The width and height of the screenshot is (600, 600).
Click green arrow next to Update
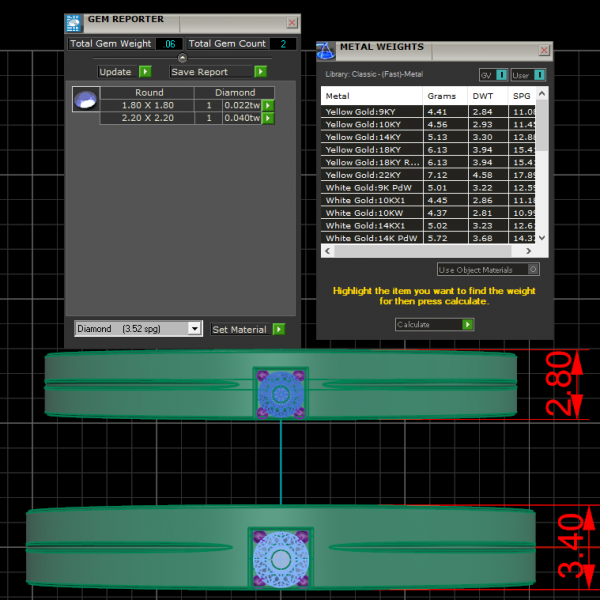[145, 72]
